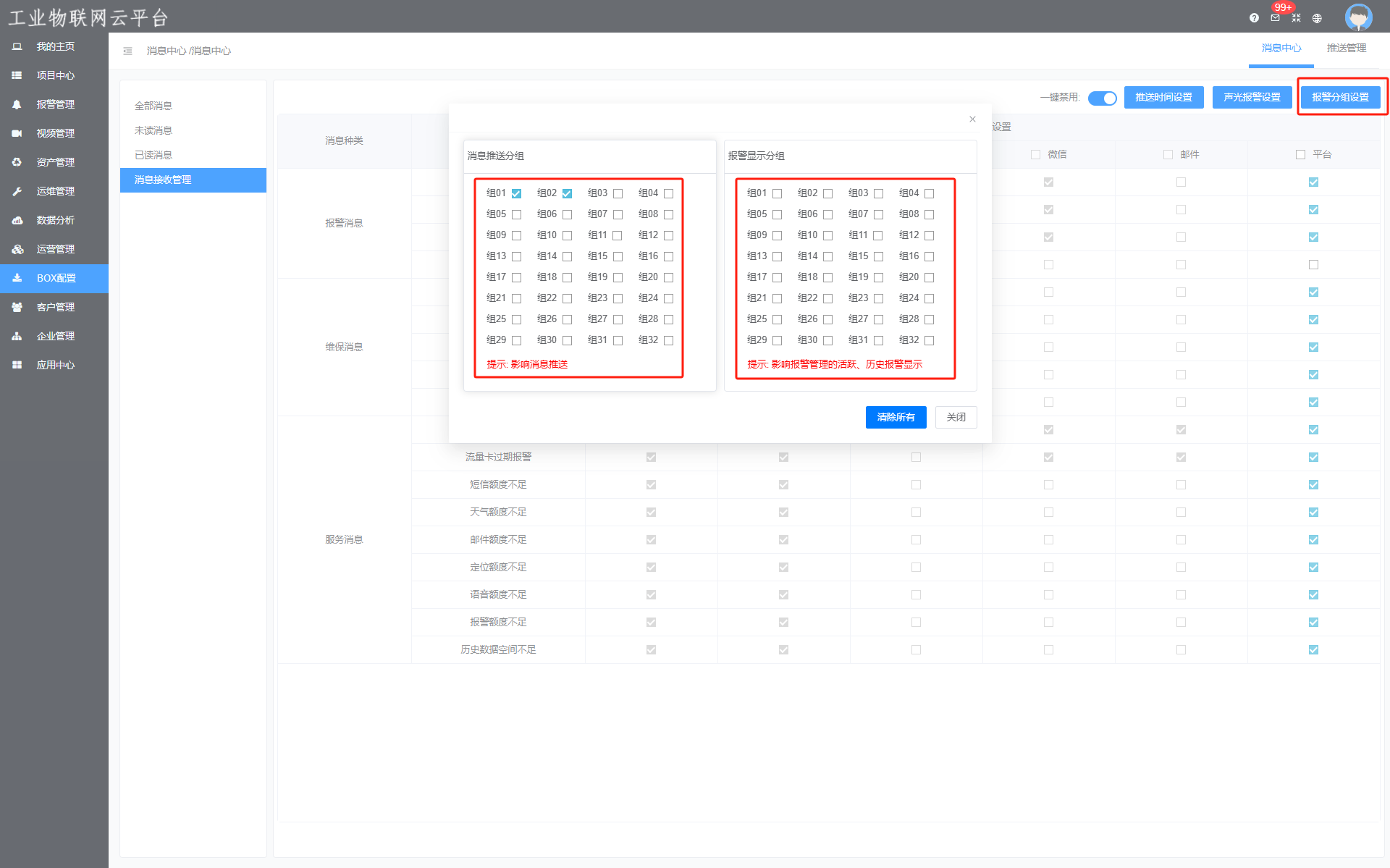
Task: Check 组32 in 消息推送分组
Action: 668,340
